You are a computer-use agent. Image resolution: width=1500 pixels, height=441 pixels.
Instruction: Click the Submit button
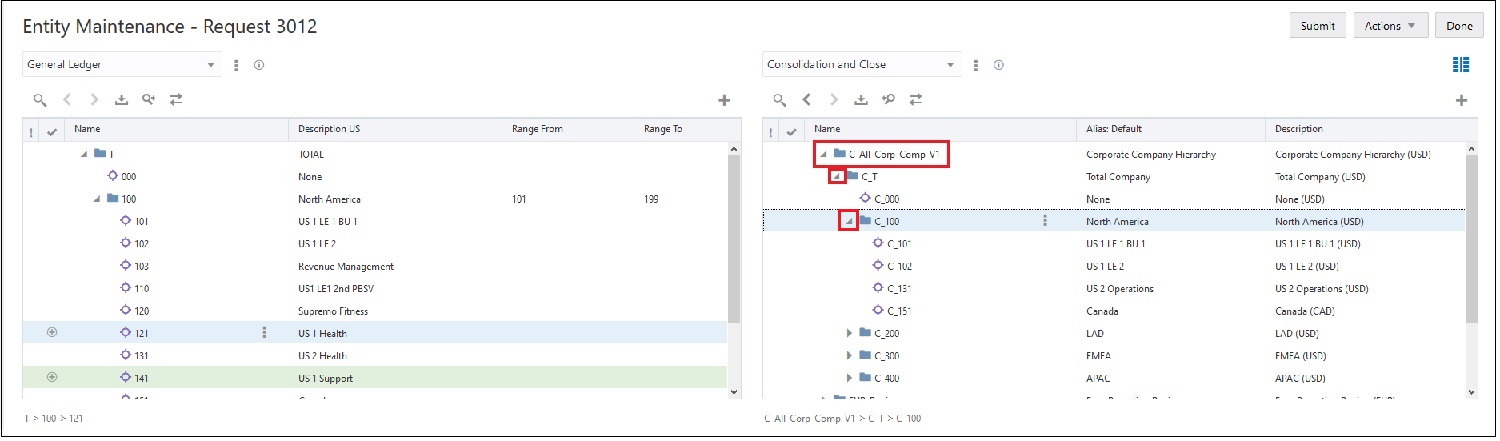(x=1317, y=27)
